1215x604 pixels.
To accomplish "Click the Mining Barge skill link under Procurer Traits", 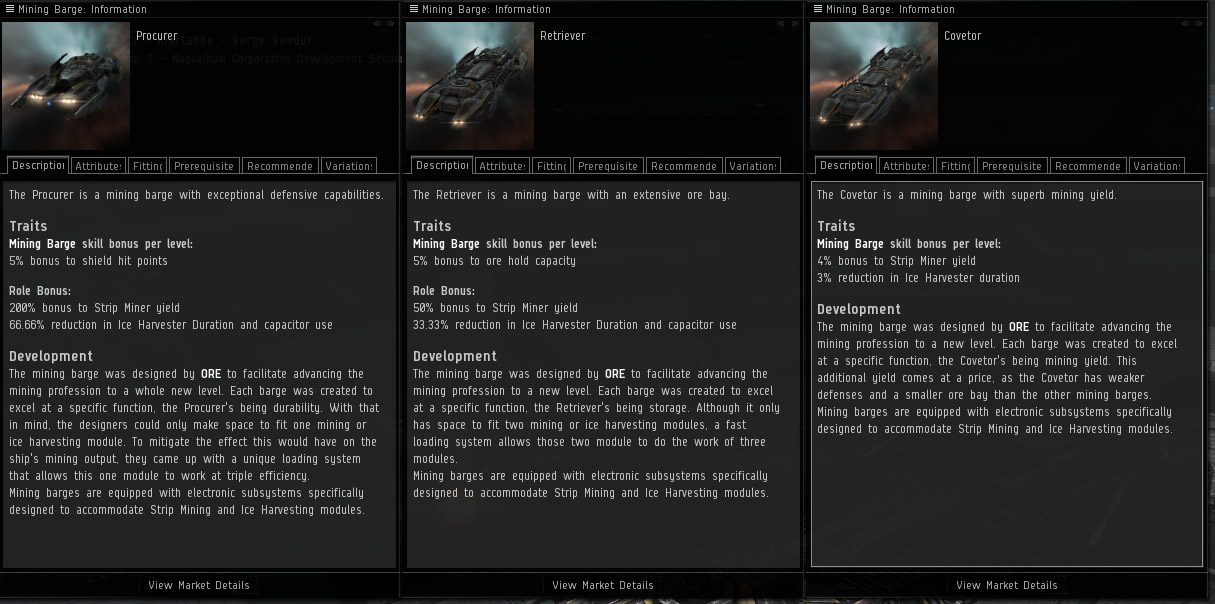I will (x=42, y=244).
